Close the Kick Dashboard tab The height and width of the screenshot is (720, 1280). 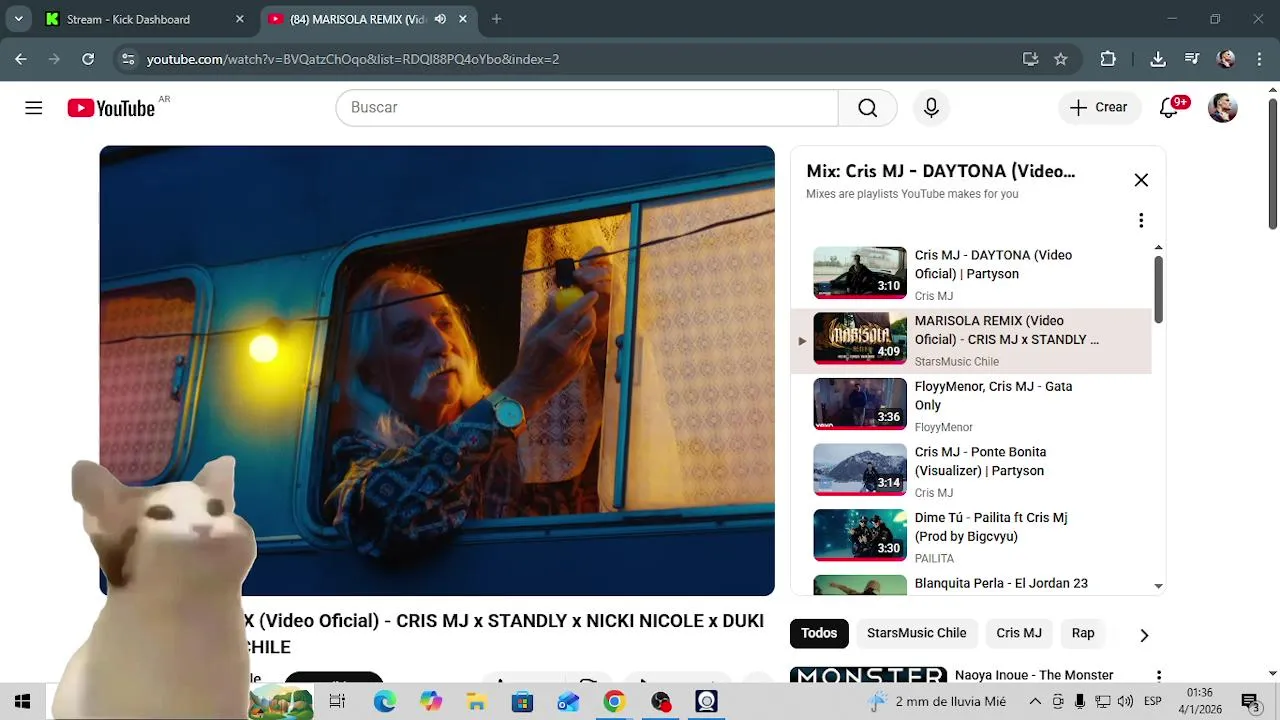pyautogui.click(x=240, y=19)
